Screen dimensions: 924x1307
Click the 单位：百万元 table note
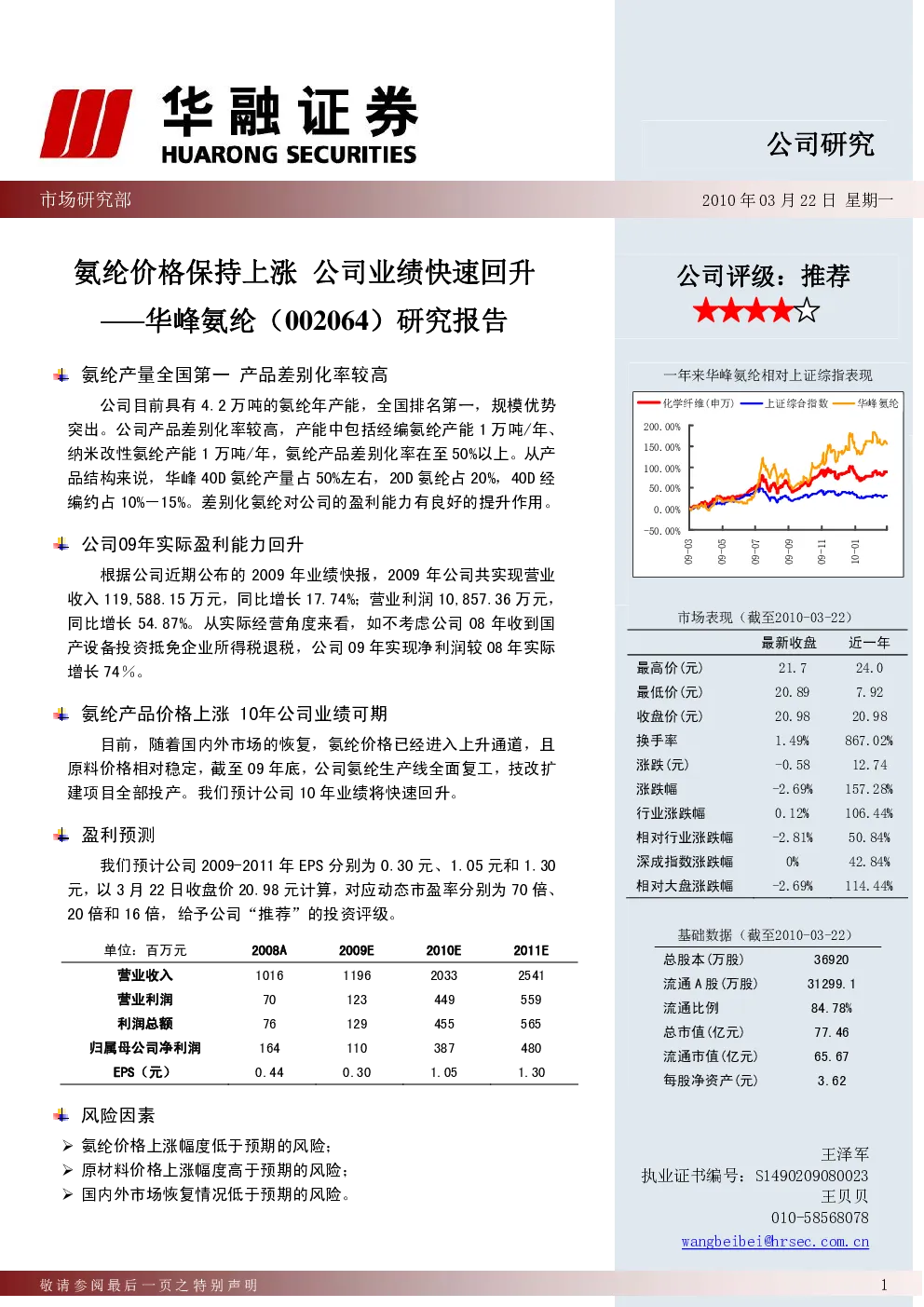coord(145,950)
